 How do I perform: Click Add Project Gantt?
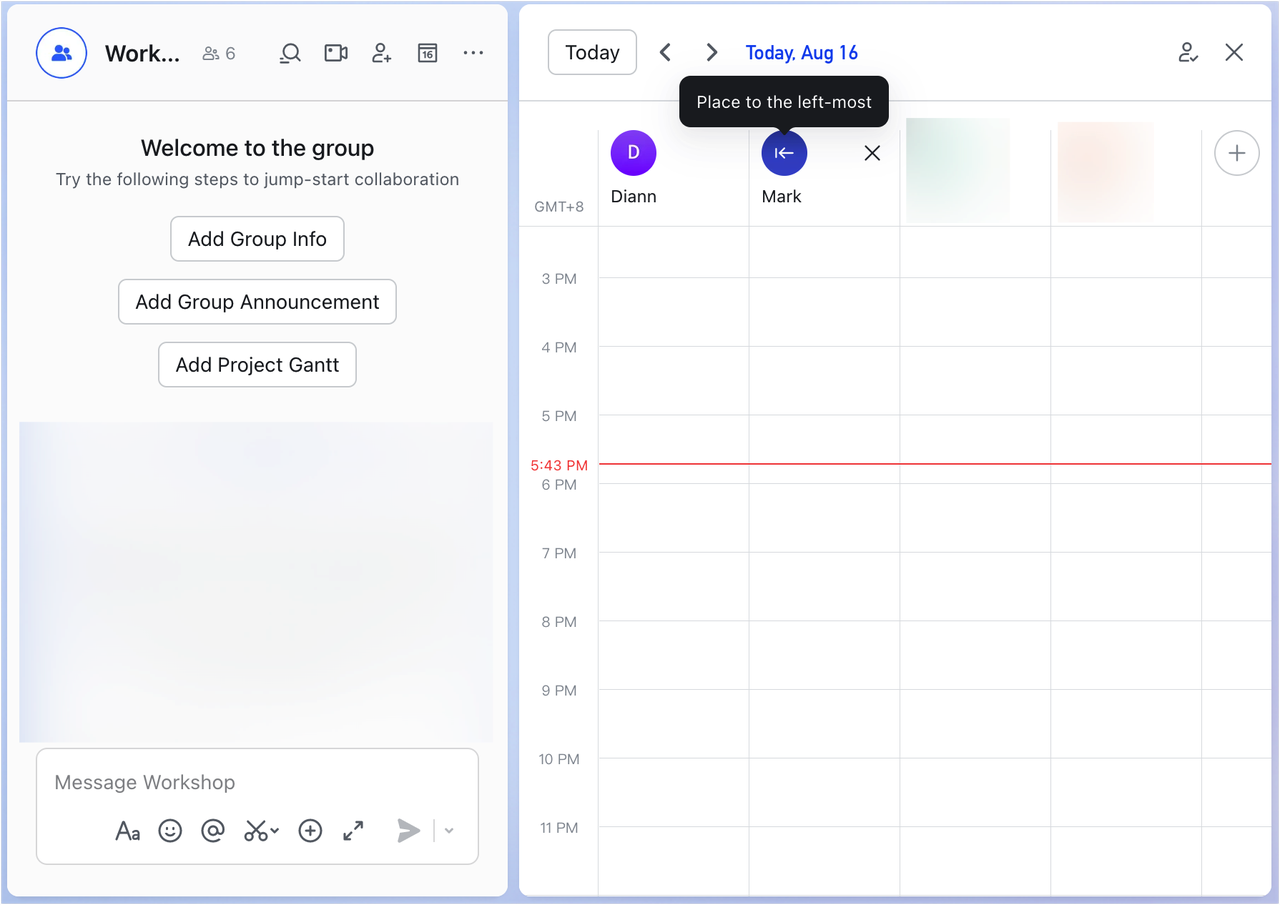pyautogui.click(x=257, y=364)
